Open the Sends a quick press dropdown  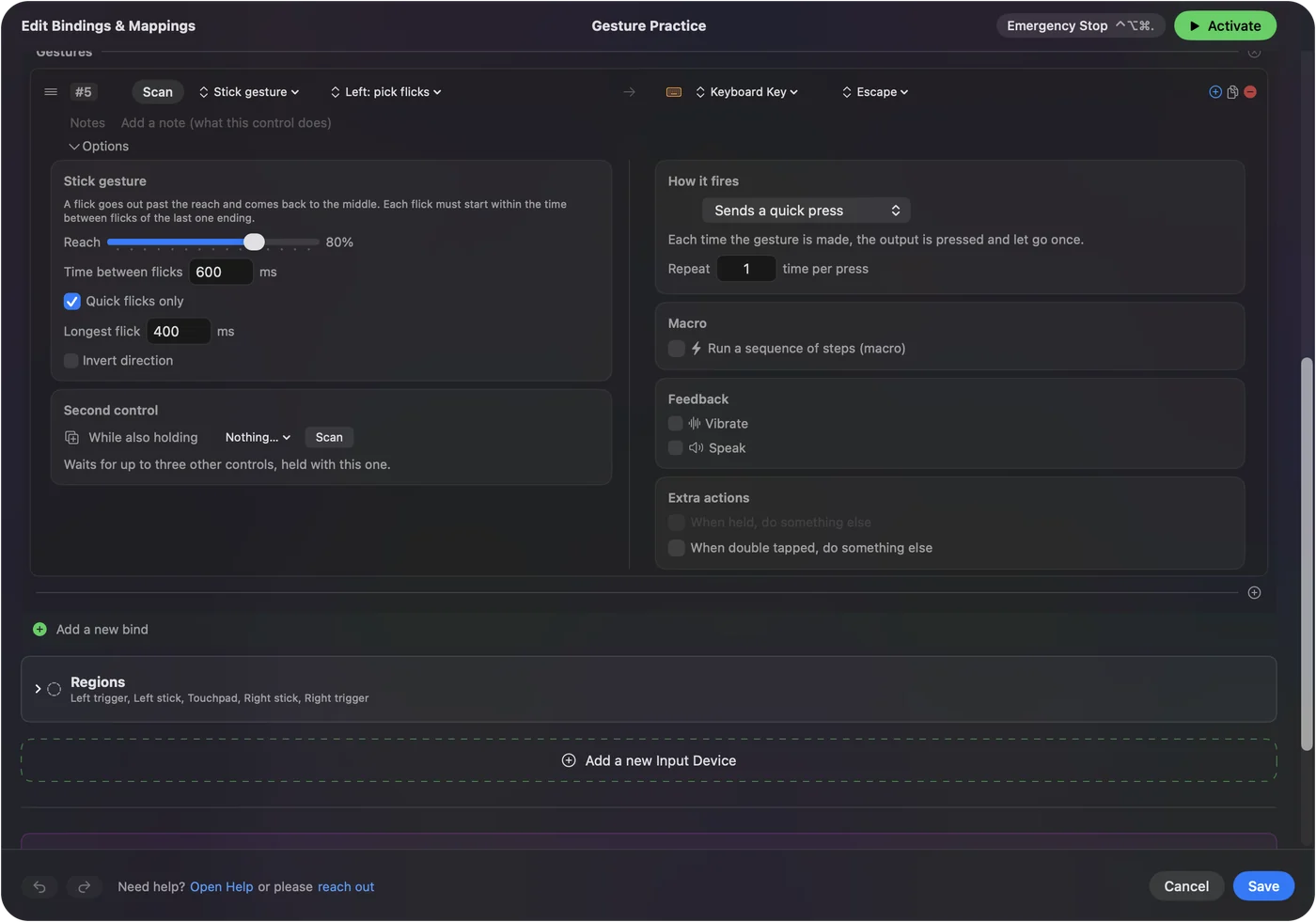click(807, 211)
